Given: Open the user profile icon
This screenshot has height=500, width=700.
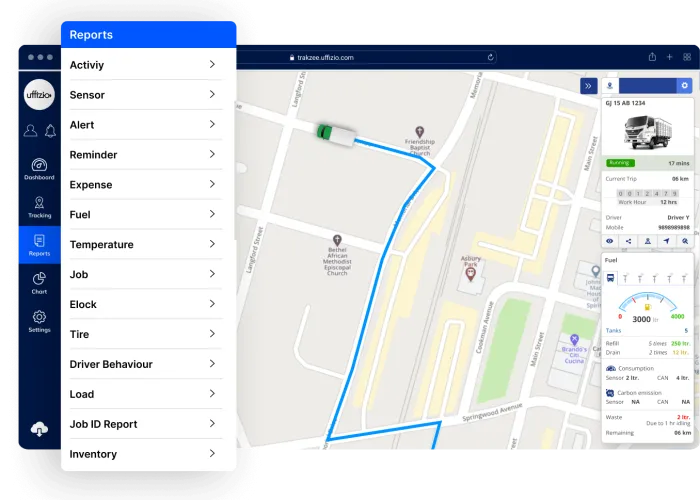Looking at the screenshot, I should (31, 131).
